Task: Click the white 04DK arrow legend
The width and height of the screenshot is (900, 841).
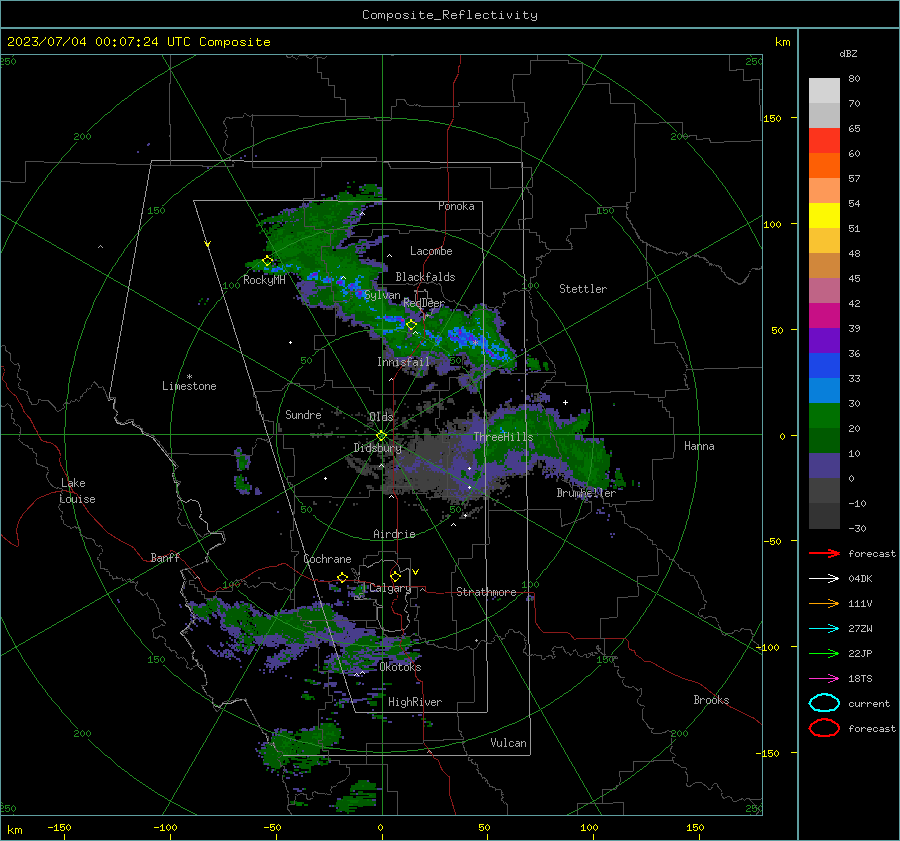Action: coord(824,578)
